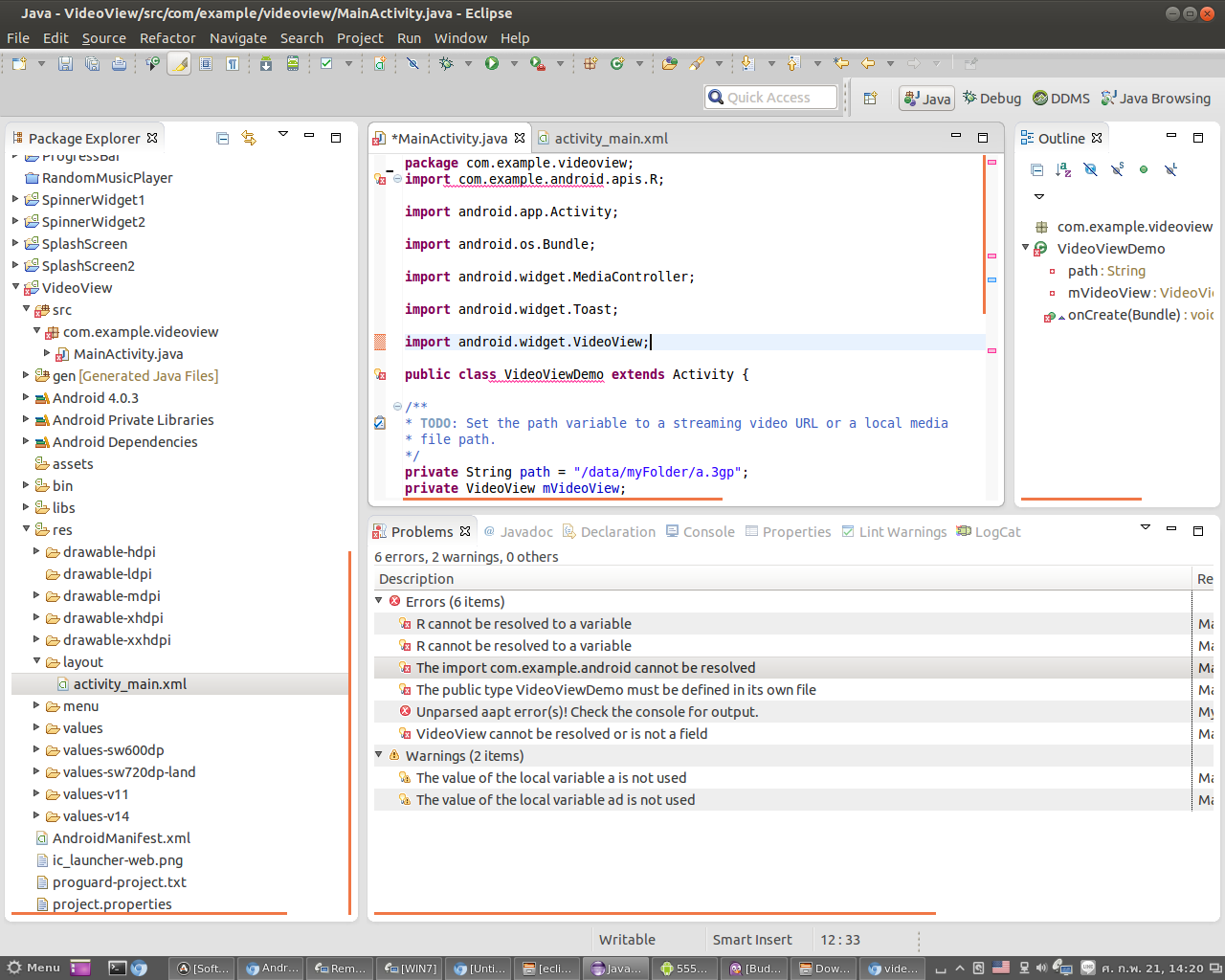Click the Java perspective button
The width and height of the screenshot is (1225, 980).
926,98
